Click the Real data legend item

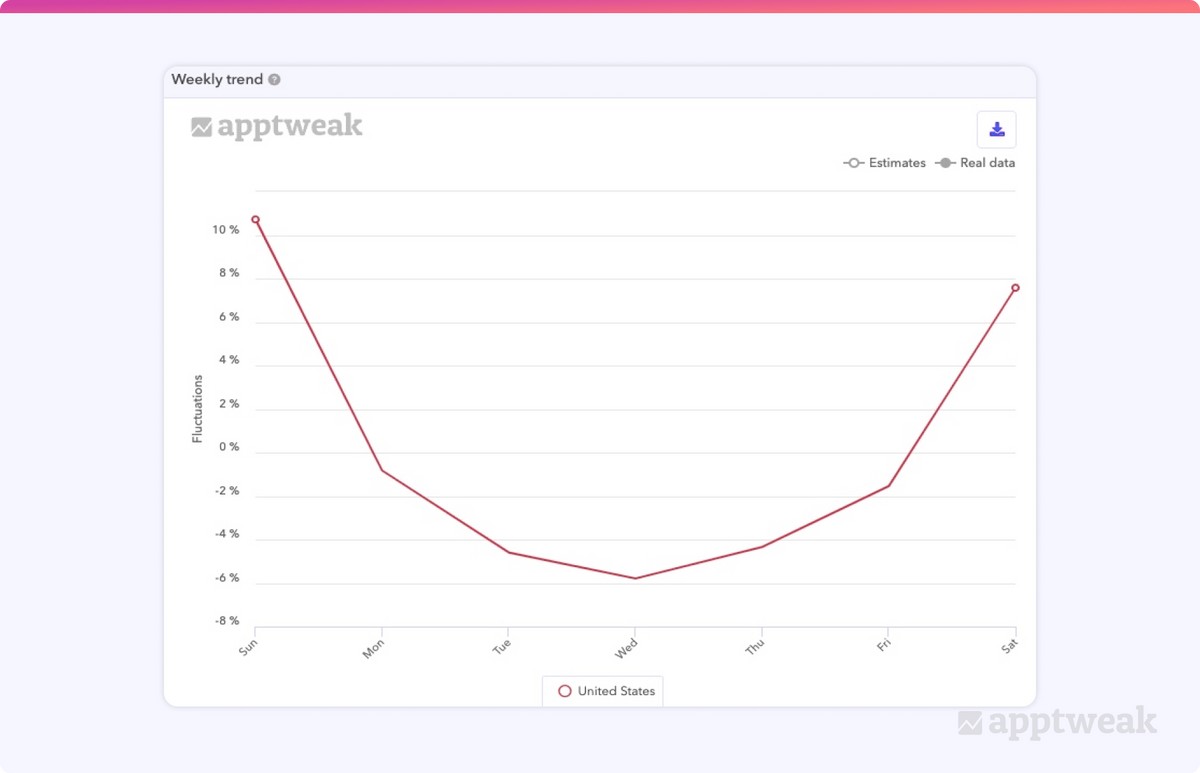pos(975,163)
